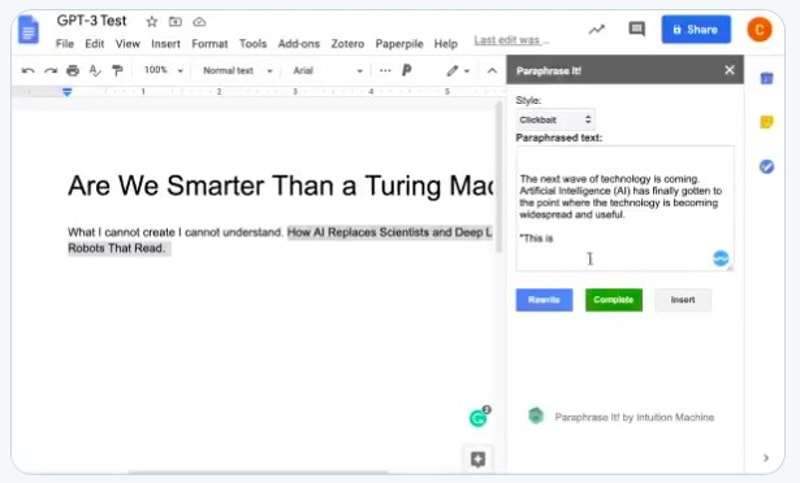
Task: Run the spell check icon
Action: click(x=95, y=70)
